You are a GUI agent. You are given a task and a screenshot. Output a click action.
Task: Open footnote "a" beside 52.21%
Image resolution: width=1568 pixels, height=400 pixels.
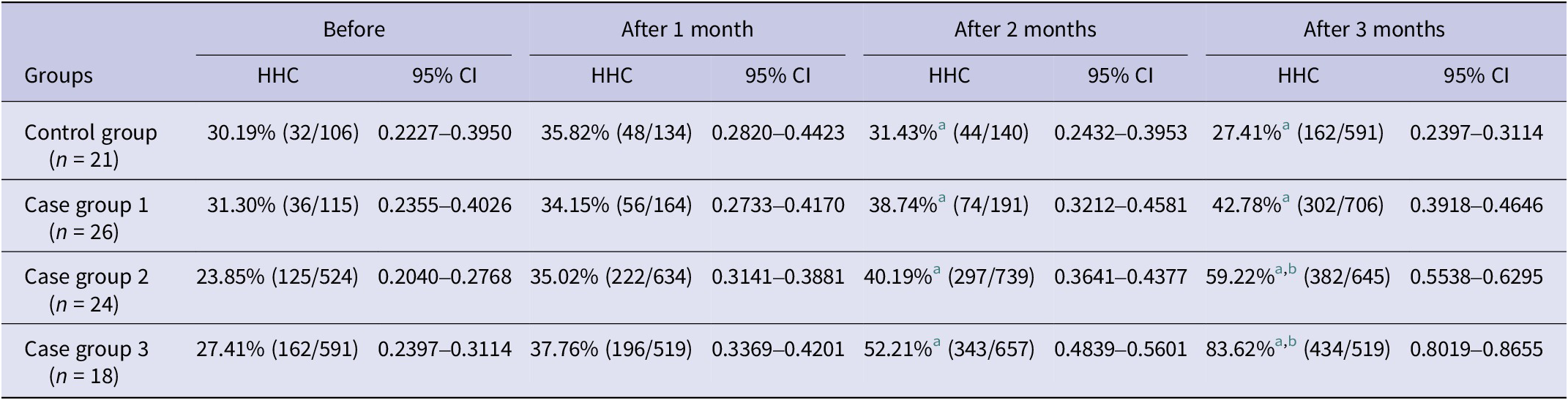click(937, 343)
